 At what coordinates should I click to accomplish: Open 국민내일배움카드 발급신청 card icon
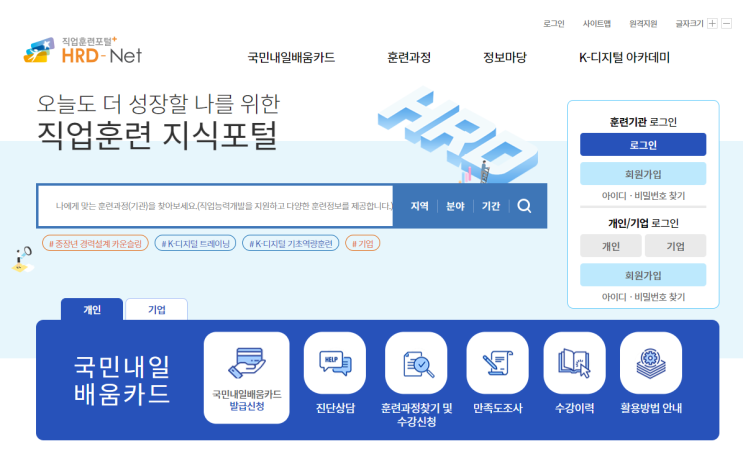coord(246,377)
